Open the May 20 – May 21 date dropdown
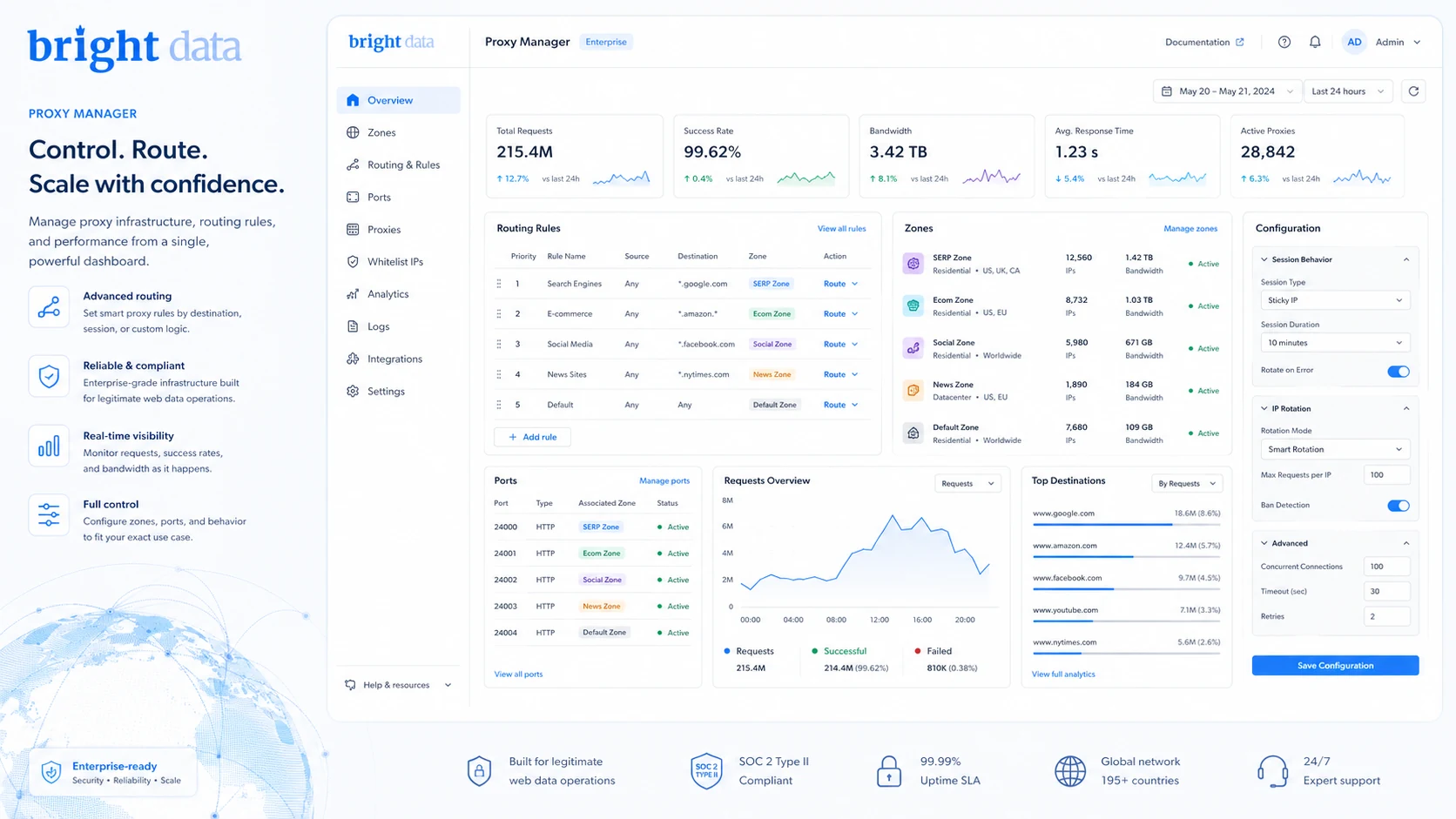Viewport: 1456px width, 819px height. (x=1228, y=91)
